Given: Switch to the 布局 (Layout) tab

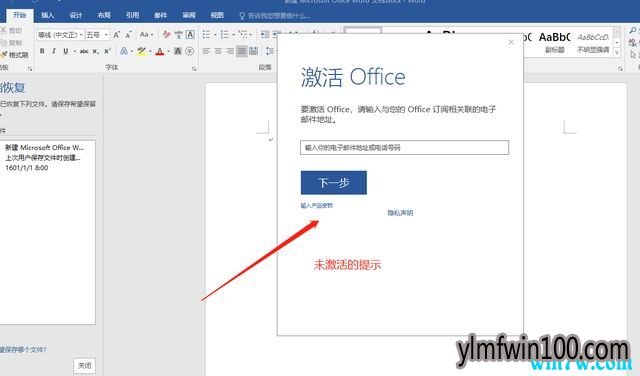Looking at the screenshot, I should pyautogui.click(x=104, y=15).
